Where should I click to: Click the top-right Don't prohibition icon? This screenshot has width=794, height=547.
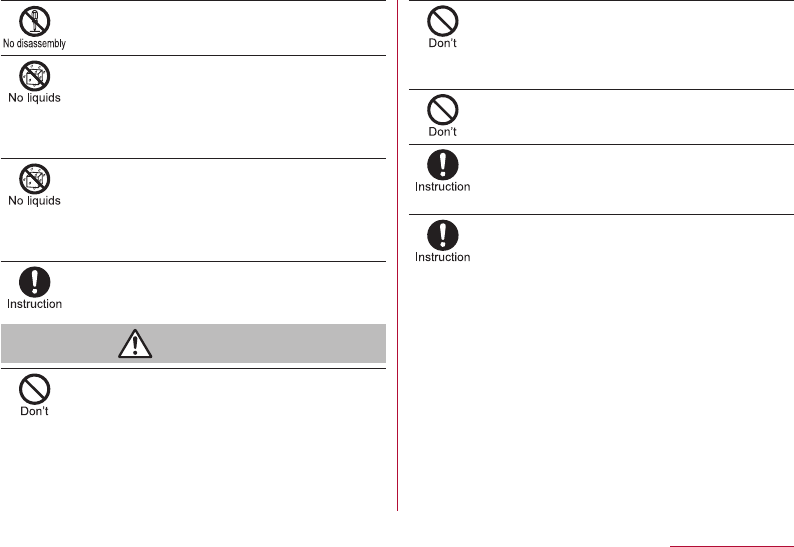coord(443,21)
